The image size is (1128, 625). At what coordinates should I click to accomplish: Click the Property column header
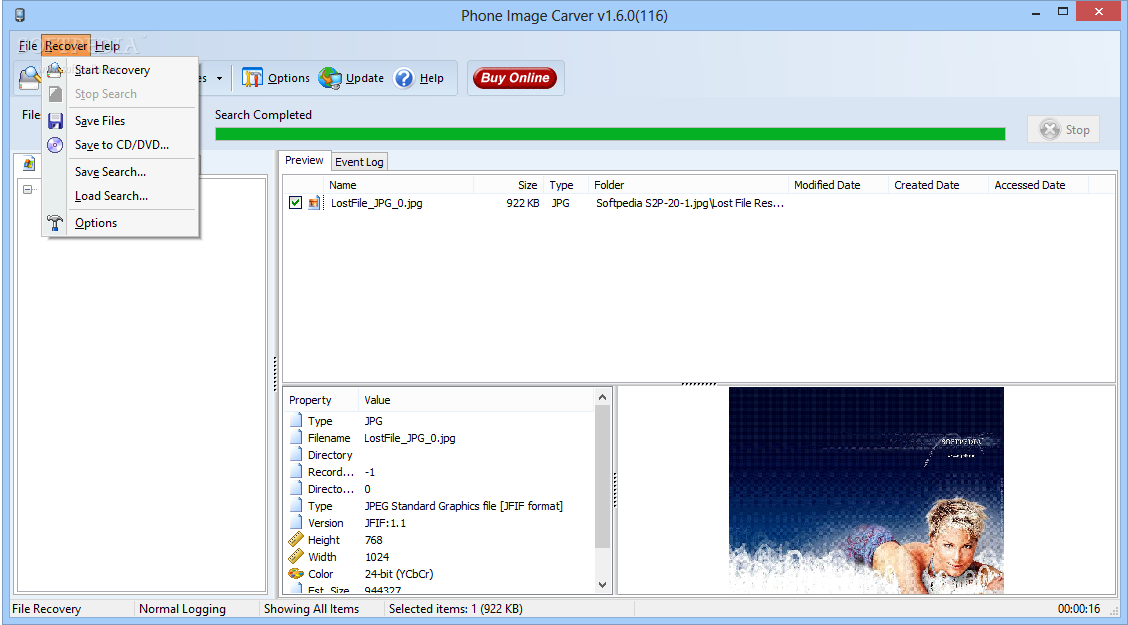(x=321, y=400)
